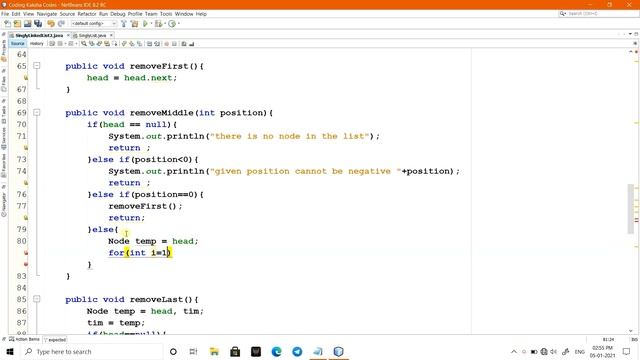Click the Uncomment editor toolbar icon
Viewport: 640px width, 360px height.
(192, 44)
